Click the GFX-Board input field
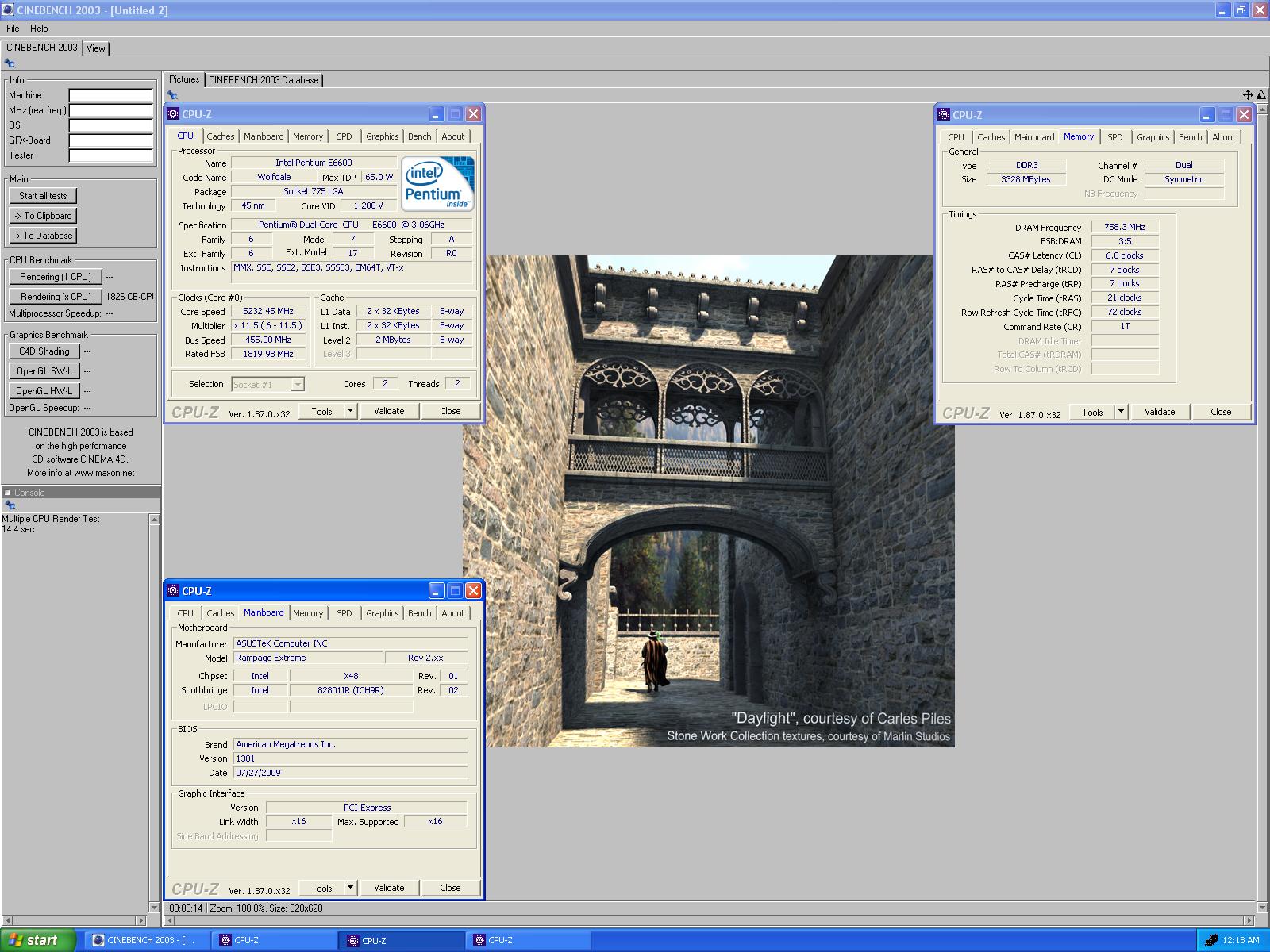Viewport: 1270px width, 952px height. click(110, 140)
